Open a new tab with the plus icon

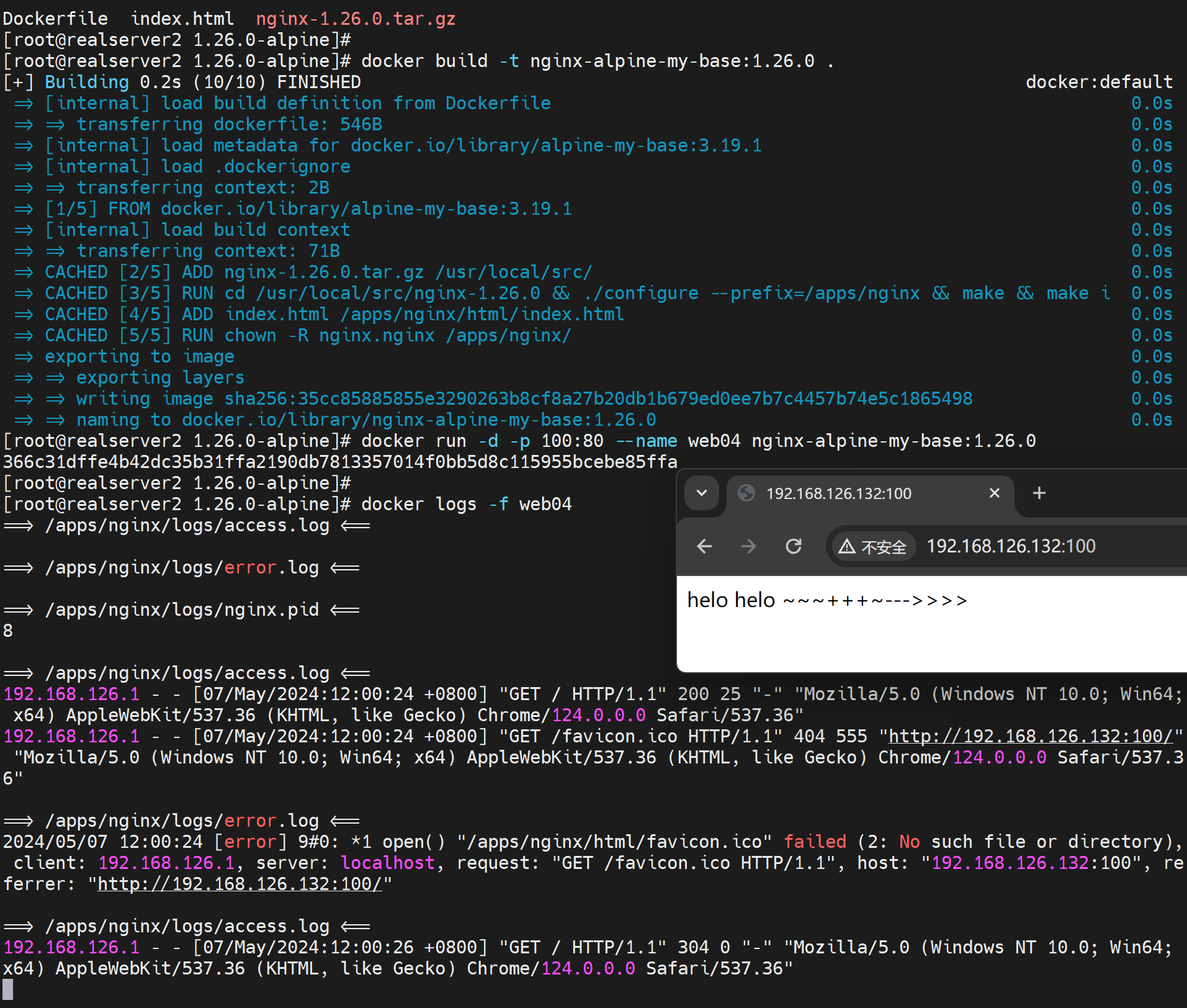[1039, 493]
